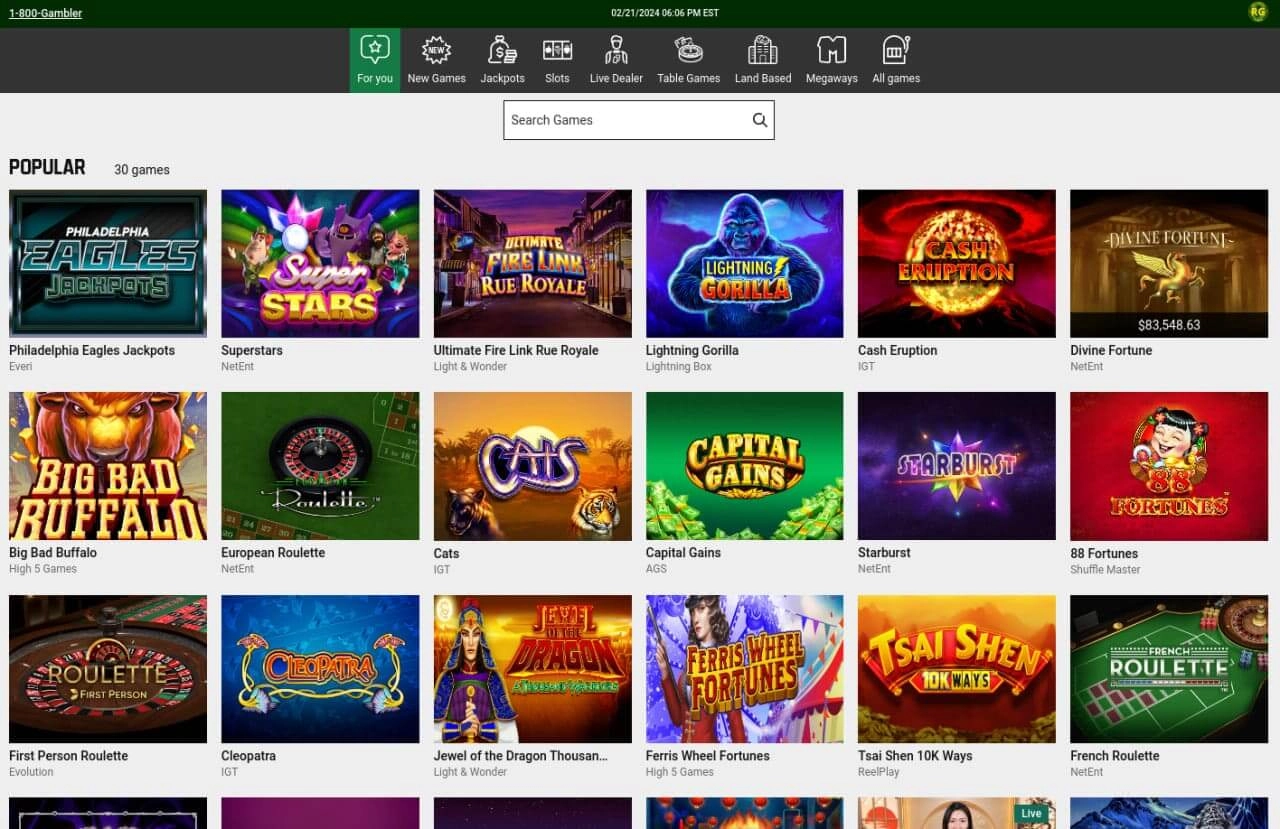Launch the Starburst game thumbnail
The image size is (1280, 829).
pos(956,466)
